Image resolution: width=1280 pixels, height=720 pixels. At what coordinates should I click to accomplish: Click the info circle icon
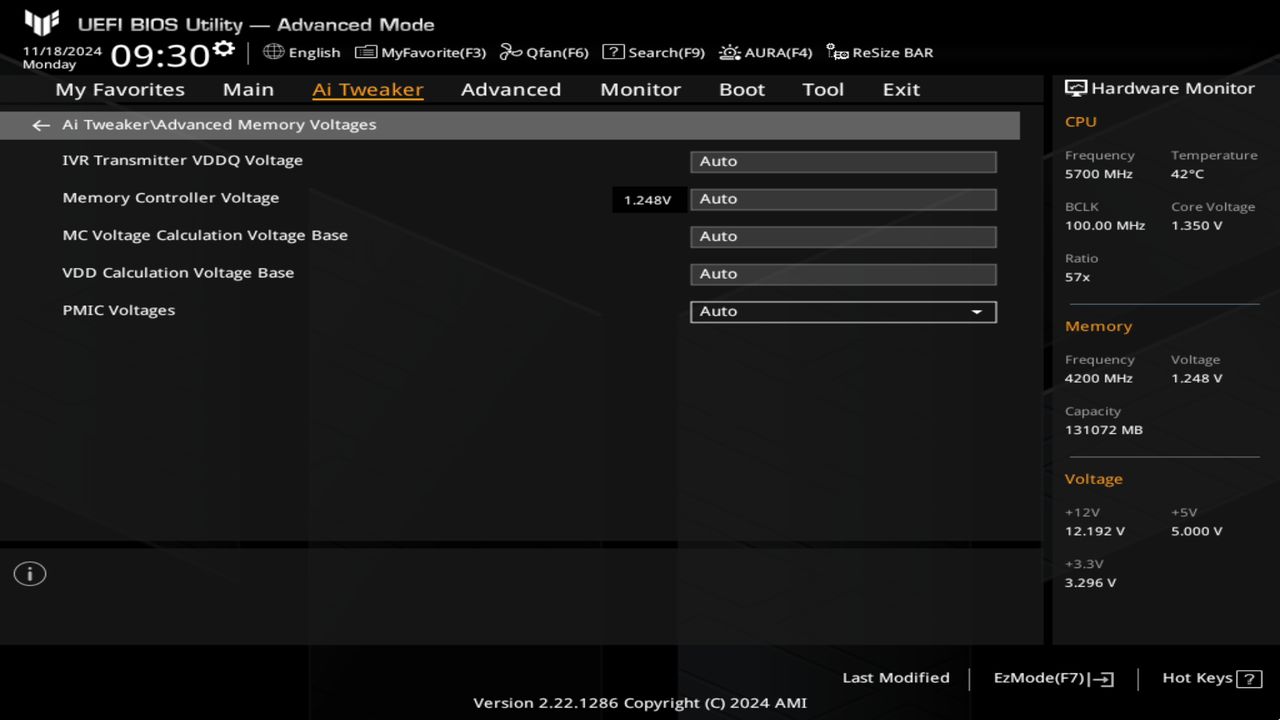(30, 574)
